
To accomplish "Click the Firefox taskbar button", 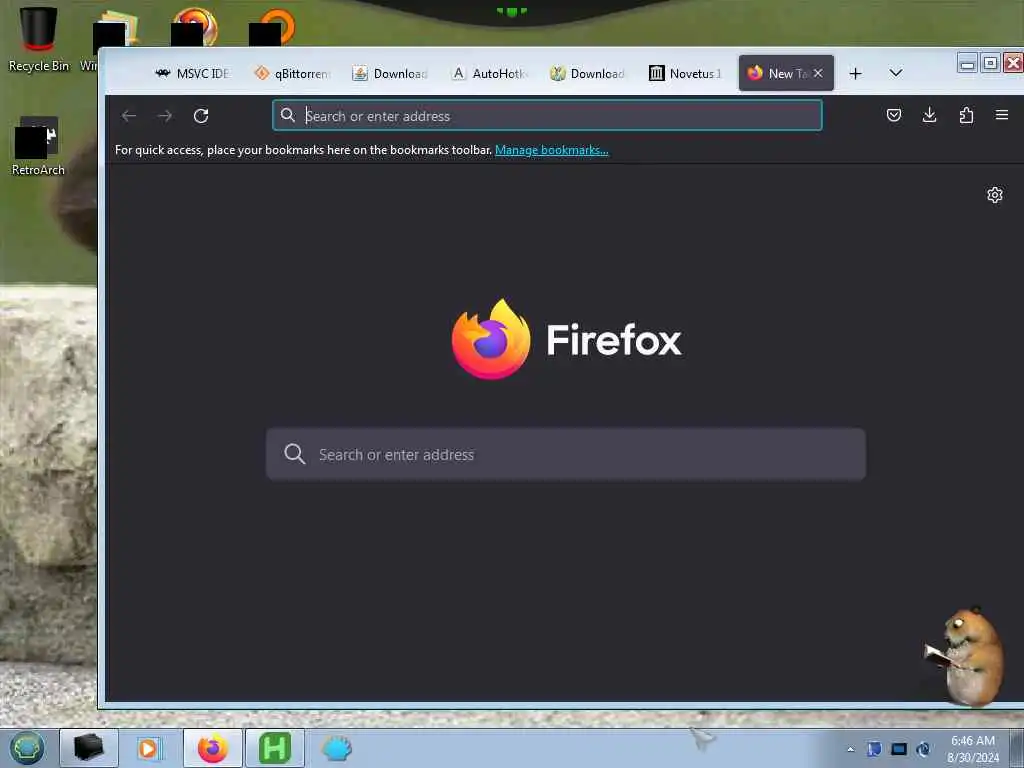I will [x=212, y=748].
